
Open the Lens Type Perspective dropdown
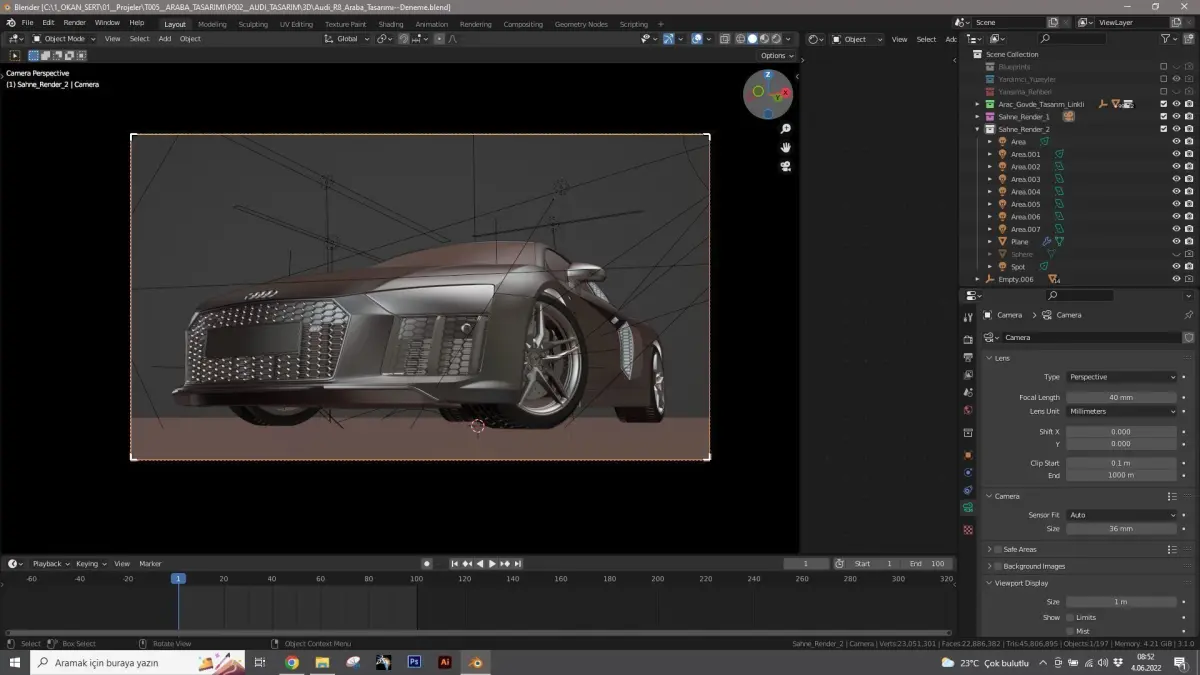point(1122,377)
